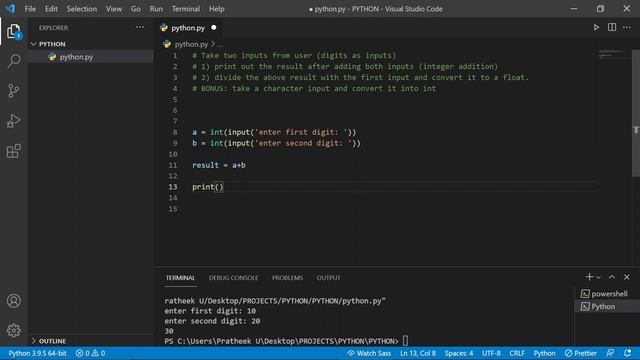The height and width of the screenshot is (360, 640).
Task: Open the Search view in activity bar
Action: coord(13,61)
